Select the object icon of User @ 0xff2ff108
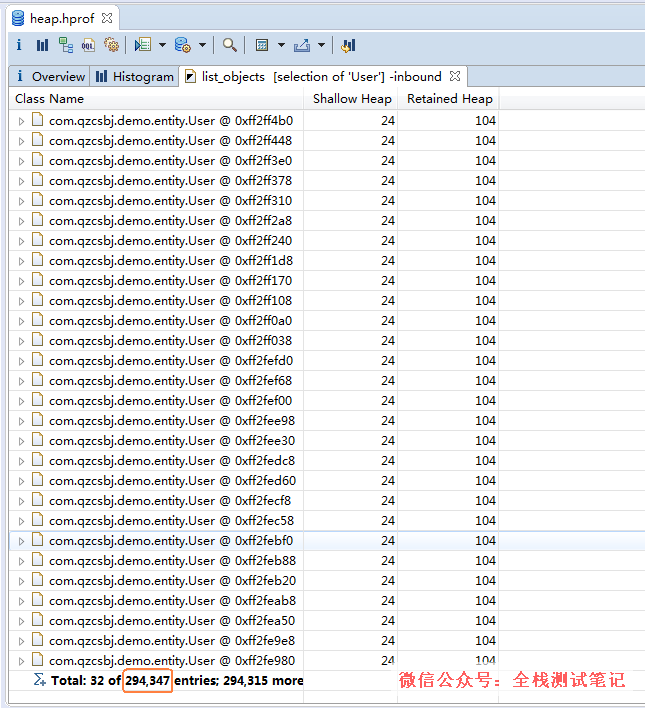The height and width of the screenshot is (708, 645). 37,300
